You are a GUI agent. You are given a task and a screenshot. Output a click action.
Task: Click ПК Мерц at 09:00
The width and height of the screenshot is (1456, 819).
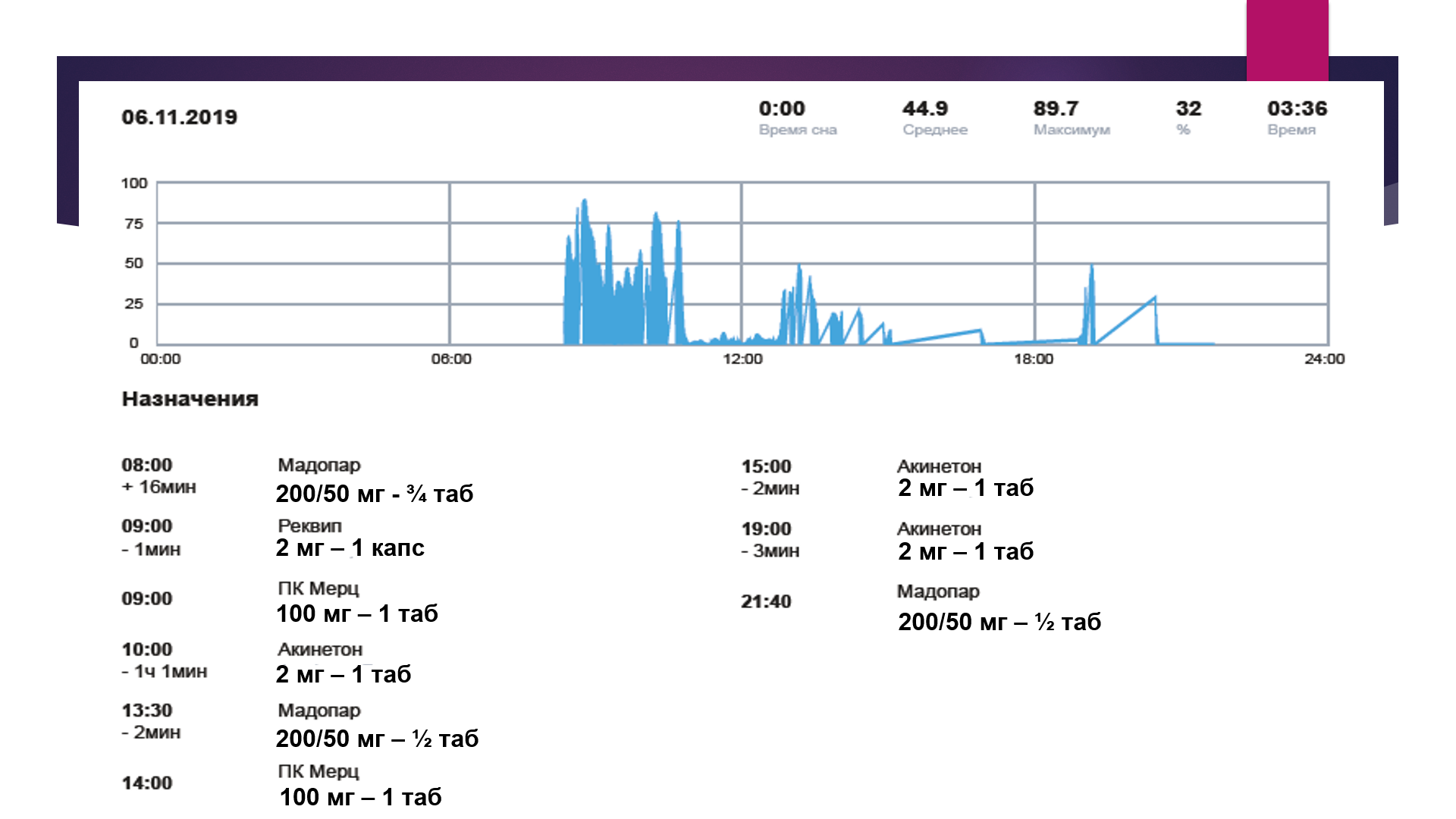[318, 588]
